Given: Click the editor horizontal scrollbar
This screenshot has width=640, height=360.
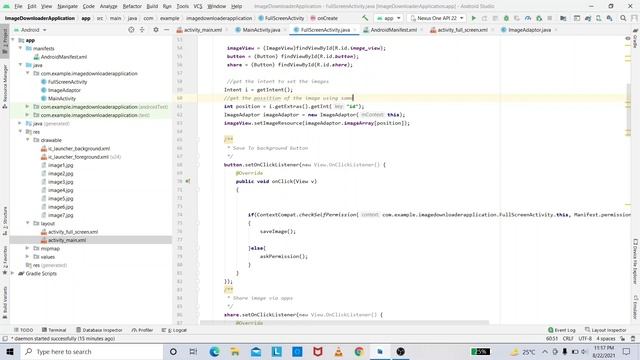Looking at the screenshot, I should click(344, 322).
